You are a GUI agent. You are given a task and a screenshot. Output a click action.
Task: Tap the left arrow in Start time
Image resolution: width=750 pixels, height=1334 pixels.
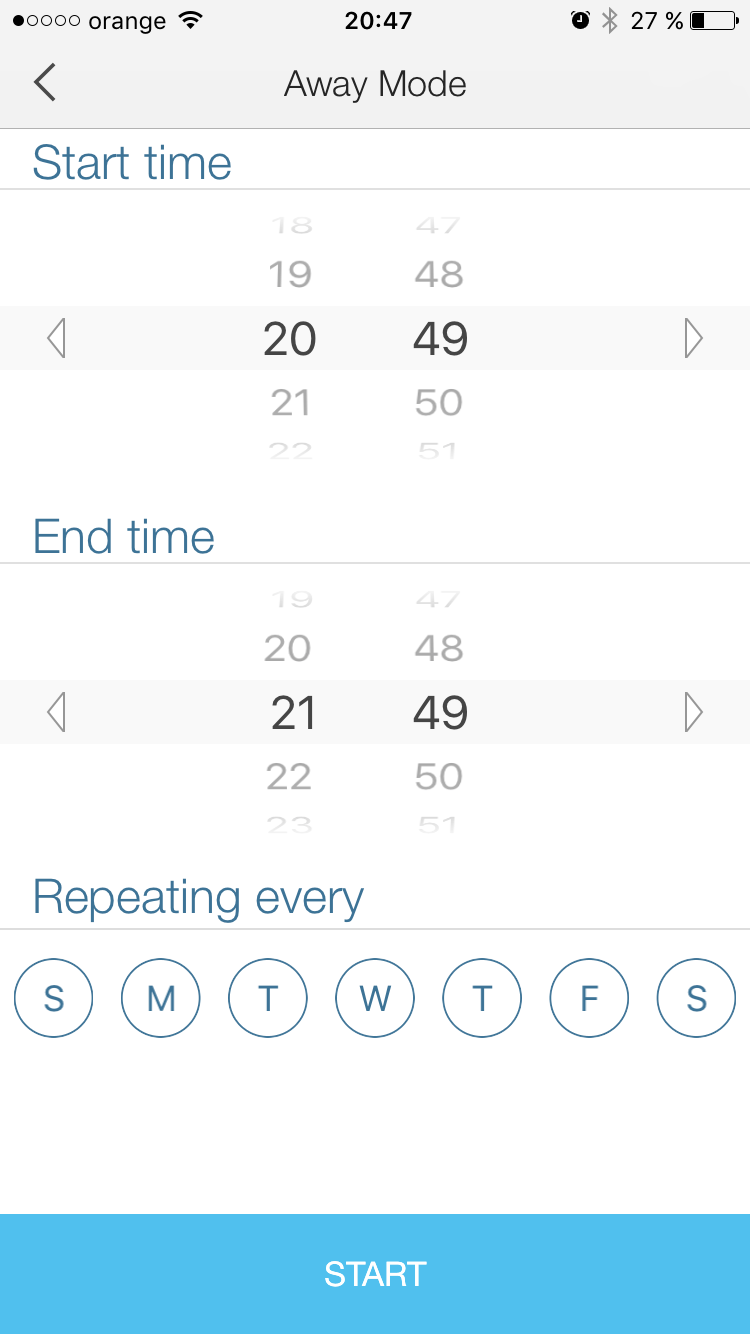click(x=56, y=339)
